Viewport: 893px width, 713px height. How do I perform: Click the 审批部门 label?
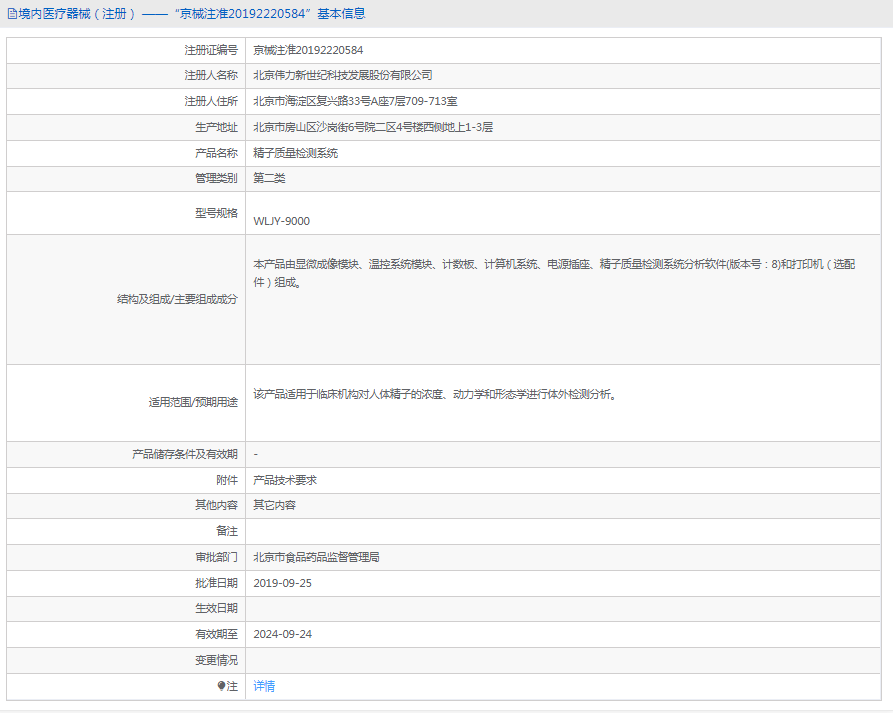216,557
